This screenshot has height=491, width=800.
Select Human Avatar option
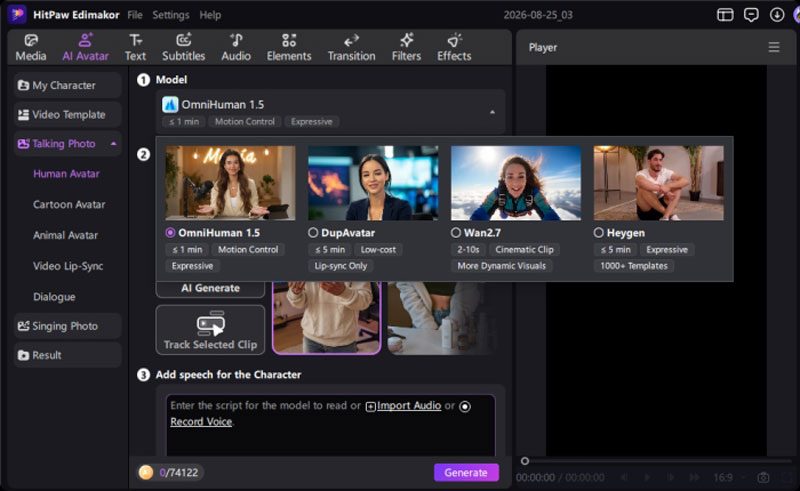66,174
